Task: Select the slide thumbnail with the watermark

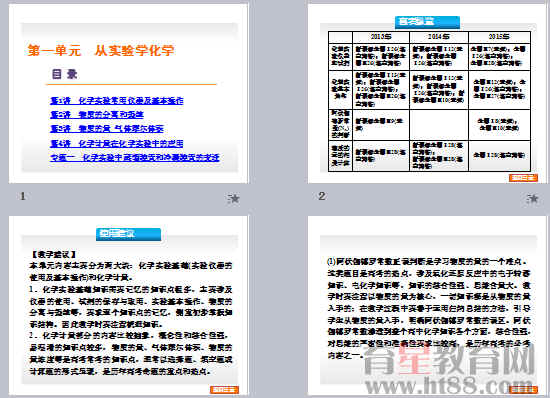Action: (x=427, y=305)
